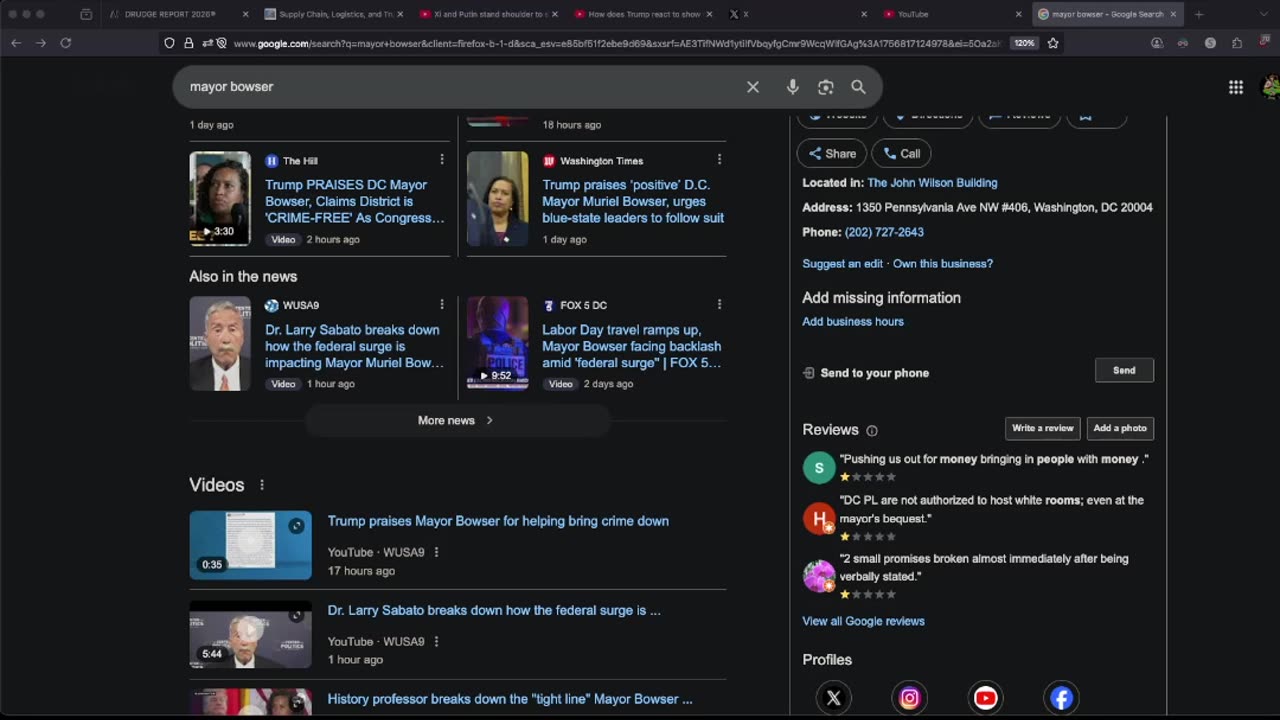Screen dimensions: 1280x720
Task: Open options menu for FOX 5 DC article
Action: click(719, 305)
